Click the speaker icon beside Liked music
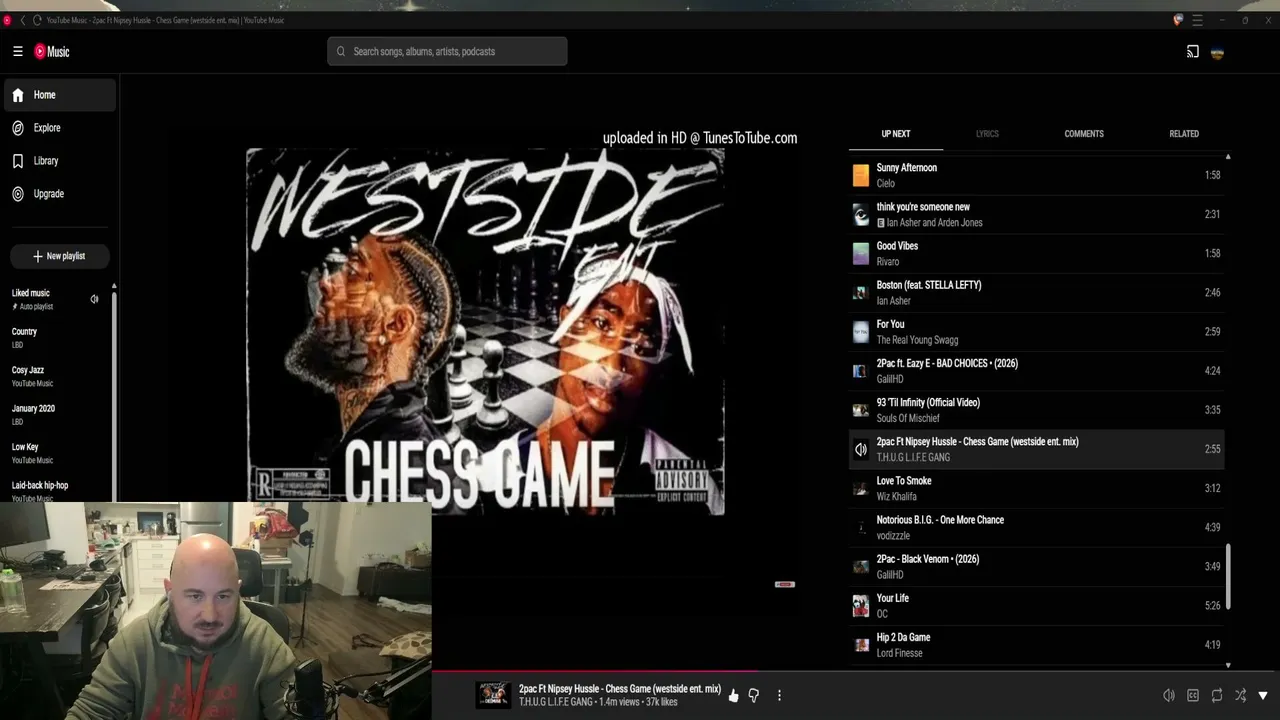 tap(94, 299)
